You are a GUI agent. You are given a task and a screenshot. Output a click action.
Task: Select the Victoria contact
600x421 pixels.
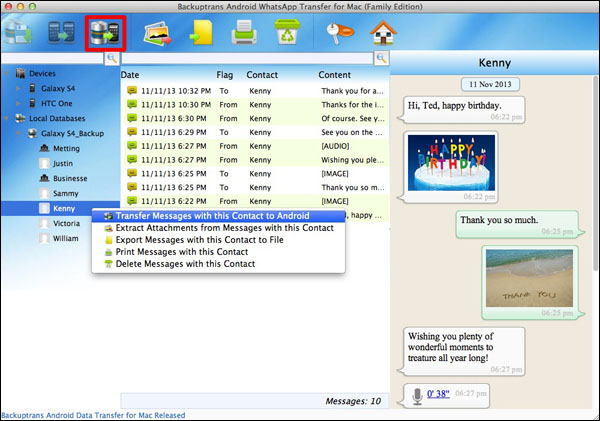click(x=66, y=223)
